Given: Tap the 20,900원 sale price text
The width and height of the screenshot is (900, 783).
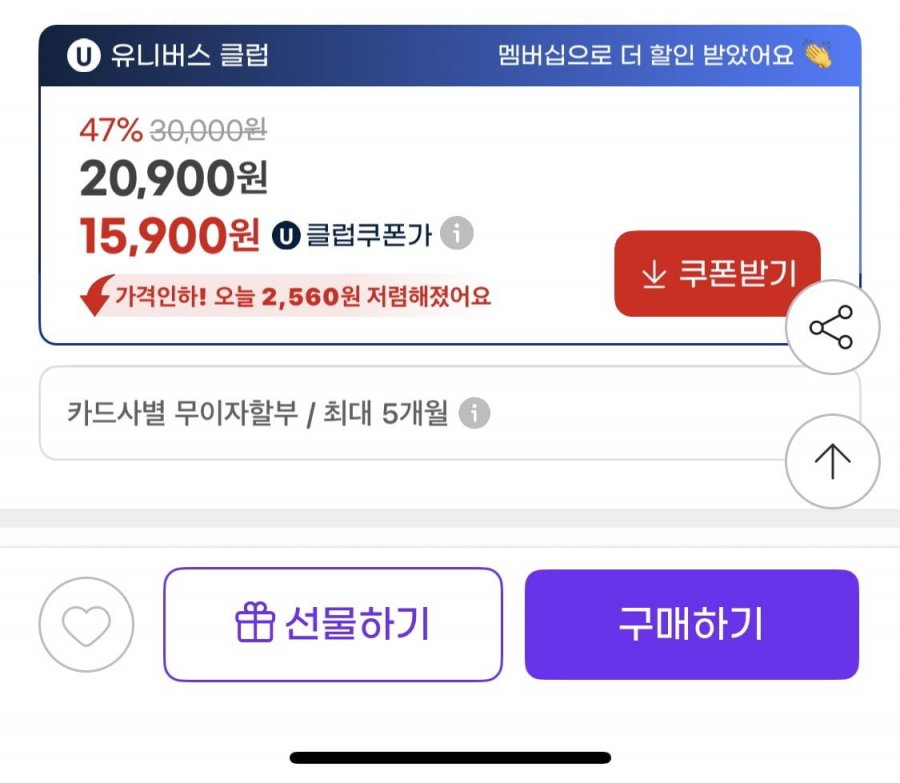Looking at the screenshot, I should pyautogui.click(x=174, y=179).
